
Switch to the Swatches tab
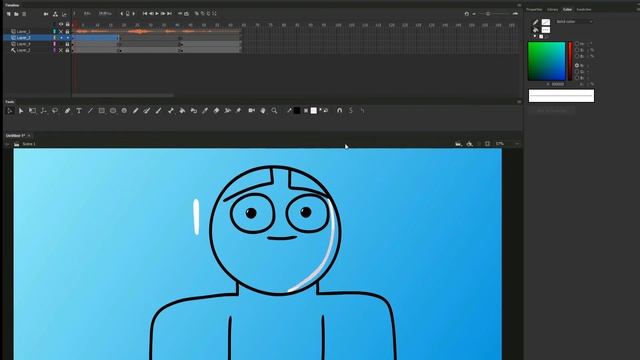click(584, 9)
